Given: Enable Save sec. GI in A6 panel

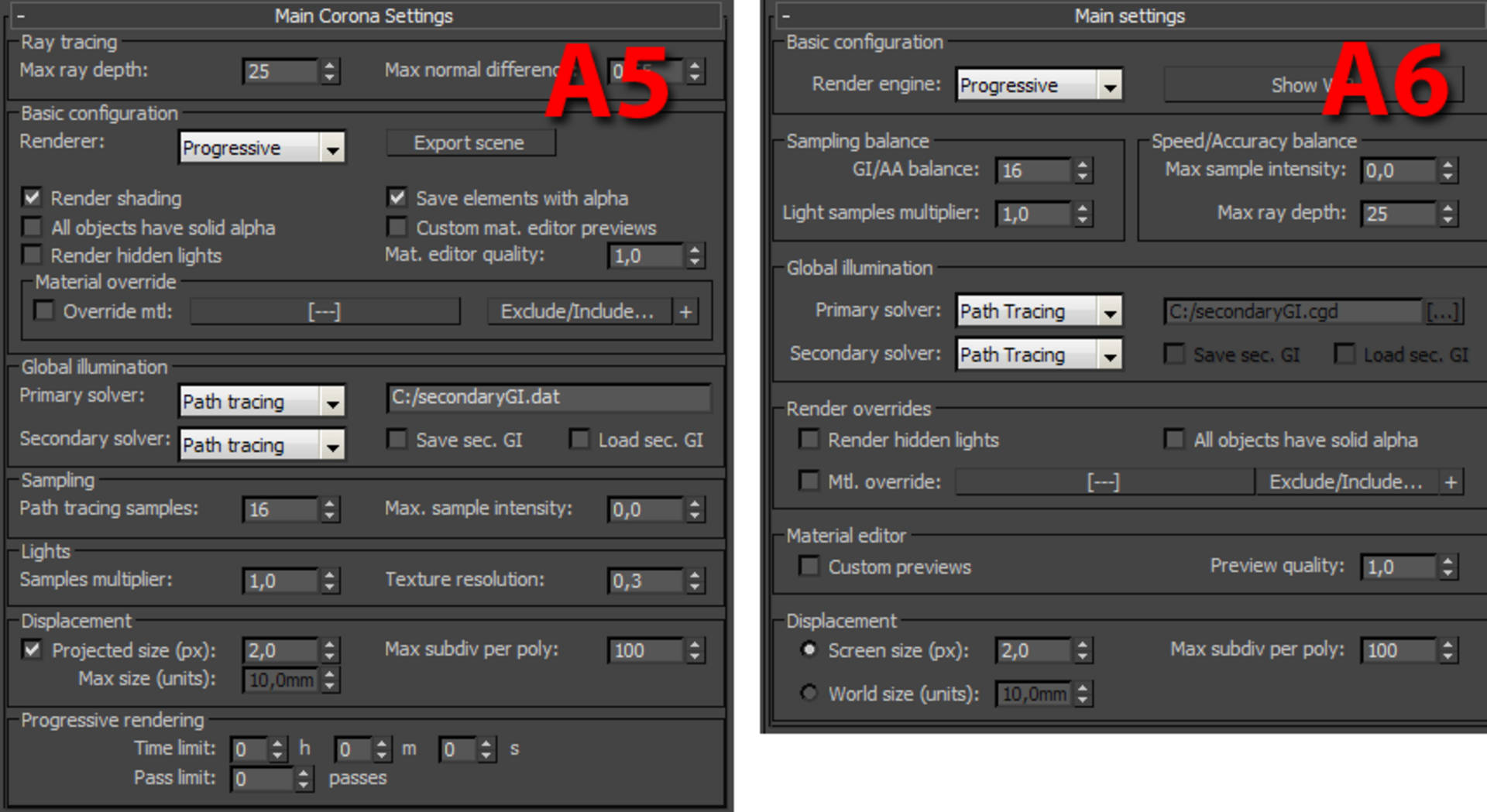Looking at the screenshot, I should [x=1175, y=354].
